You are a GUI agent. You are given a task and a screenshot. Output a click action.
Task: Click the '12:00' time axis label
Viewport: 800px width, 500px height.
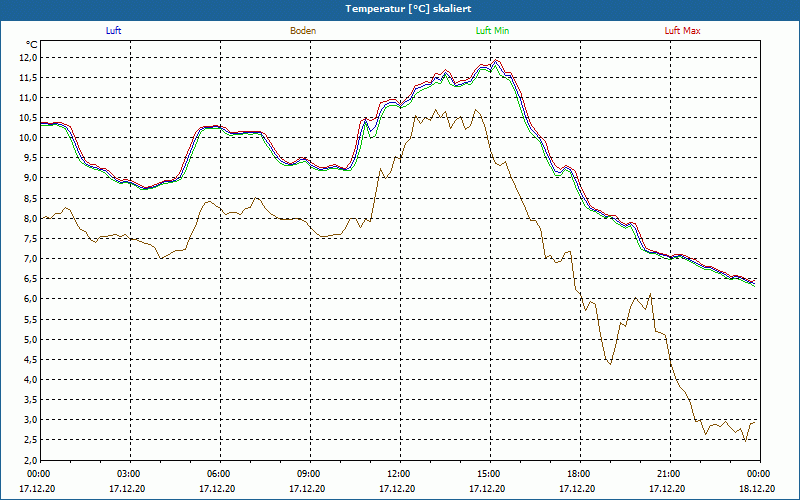coord(398,474)
